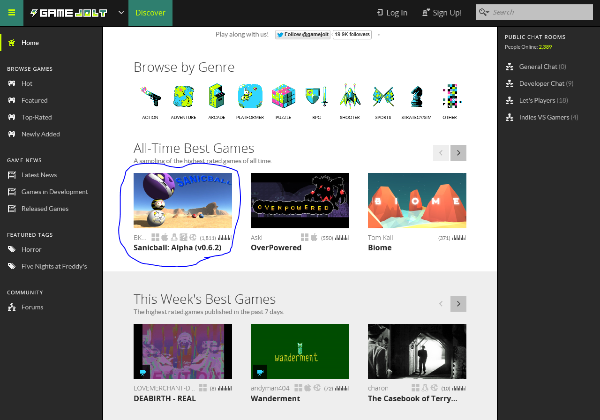Click the Home star icon in sidebar

11,42
